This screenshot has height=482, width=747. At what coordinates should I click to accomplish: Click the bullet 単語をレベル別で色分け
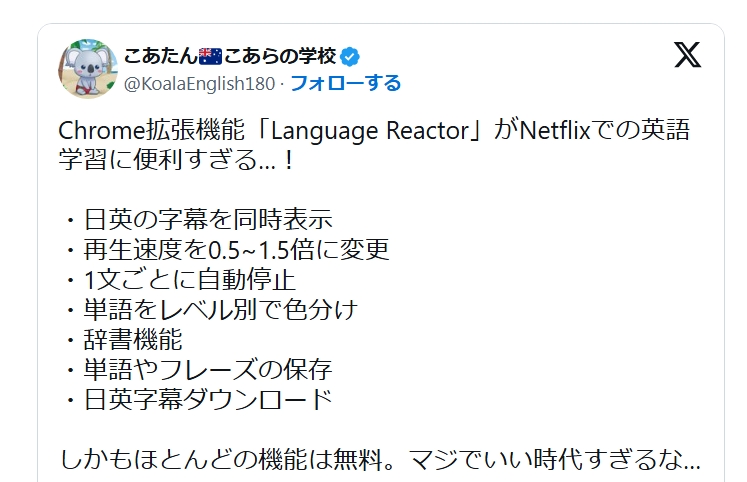[221, 310]
